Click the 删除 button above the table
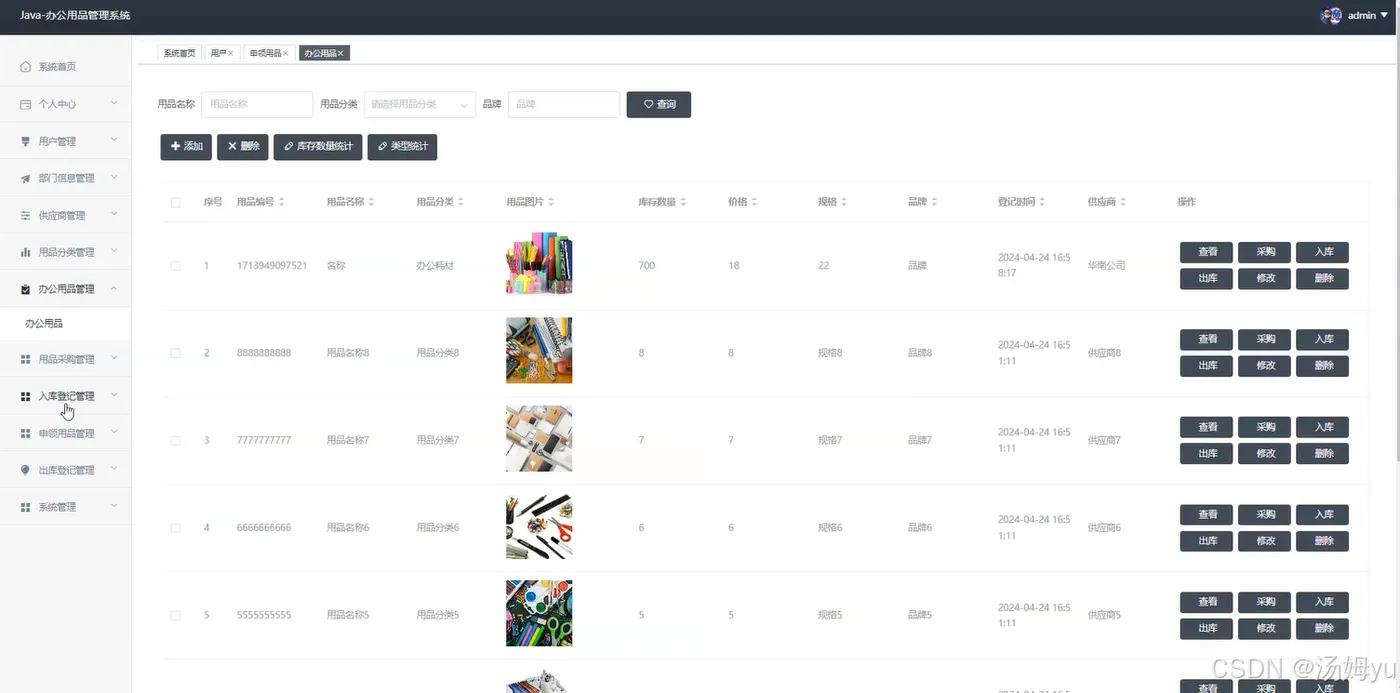The image size is (1400, 693). [x=242, y=146]
